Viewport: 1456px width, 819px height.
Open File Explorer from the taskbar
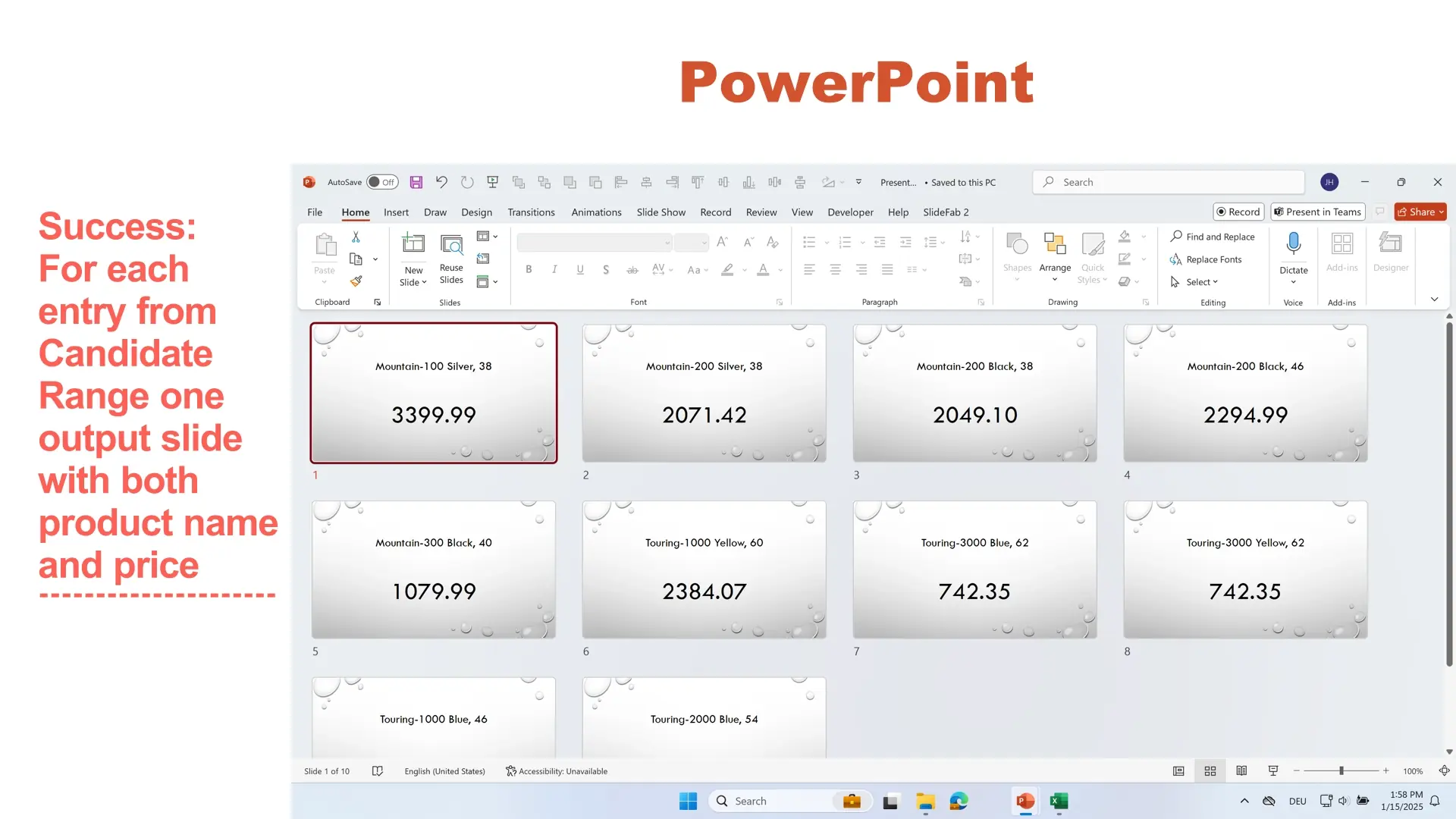(925, 801)
